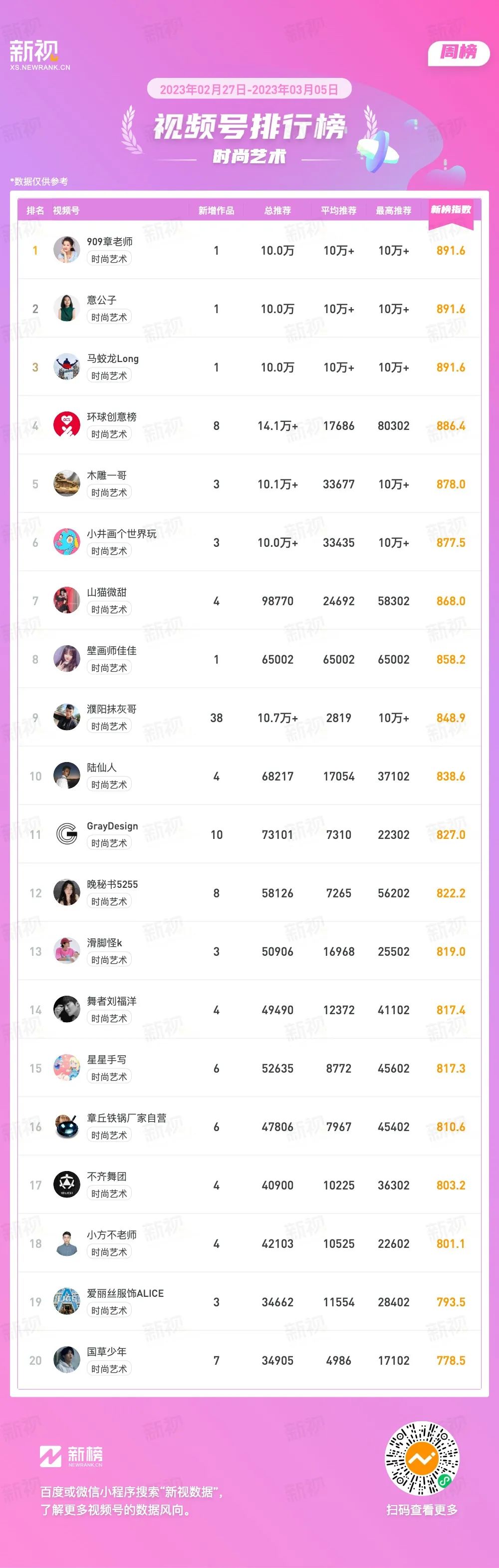Click the 环球创意榜 red heart avatar
This screenshot has height=1568, width=499.
point(67,425)
